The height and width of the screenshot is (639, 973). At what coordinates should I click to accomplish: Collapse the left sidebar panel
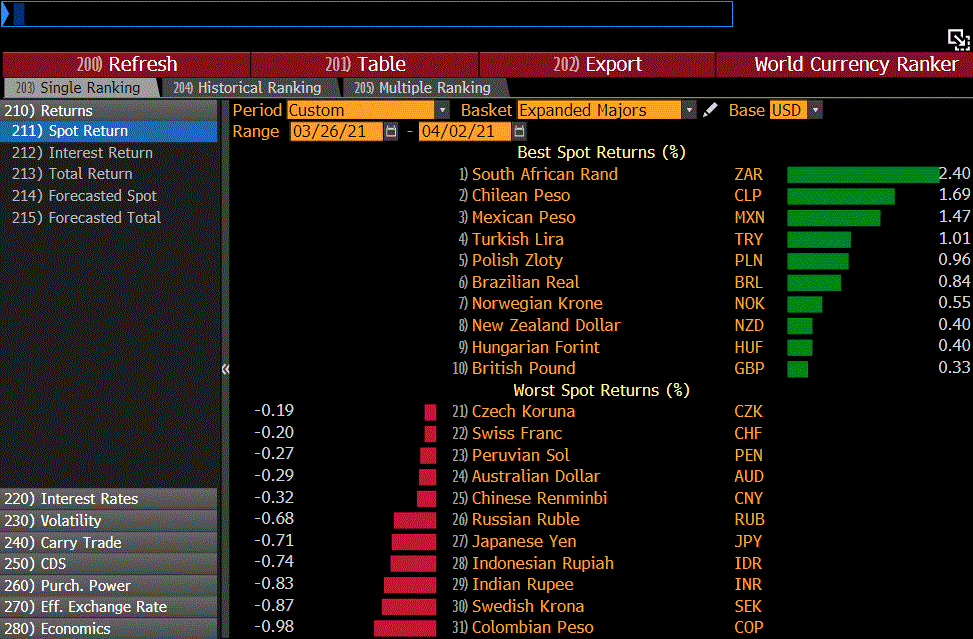(x=225, y=369)
